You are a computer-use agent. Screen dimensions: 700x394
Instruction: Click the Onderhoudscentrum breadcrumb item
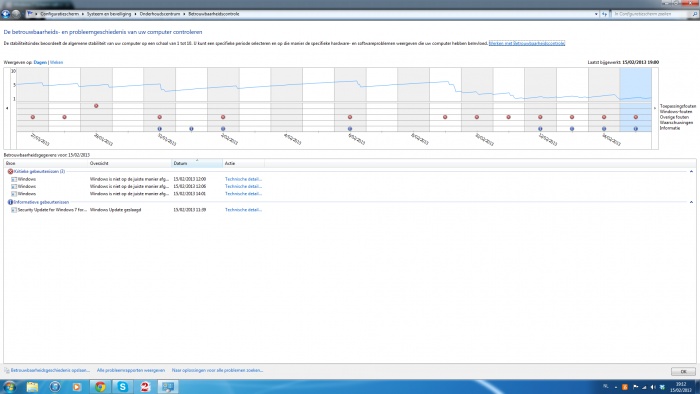pyautogui.click(x=160, y=14)
